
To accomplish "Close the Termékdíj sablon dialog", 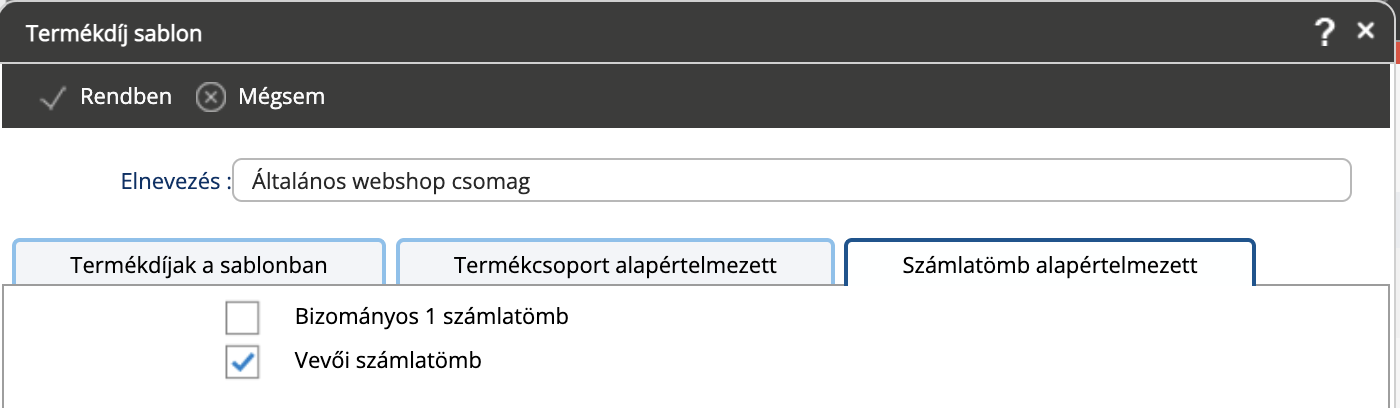I will click(x=1366, y=31).
